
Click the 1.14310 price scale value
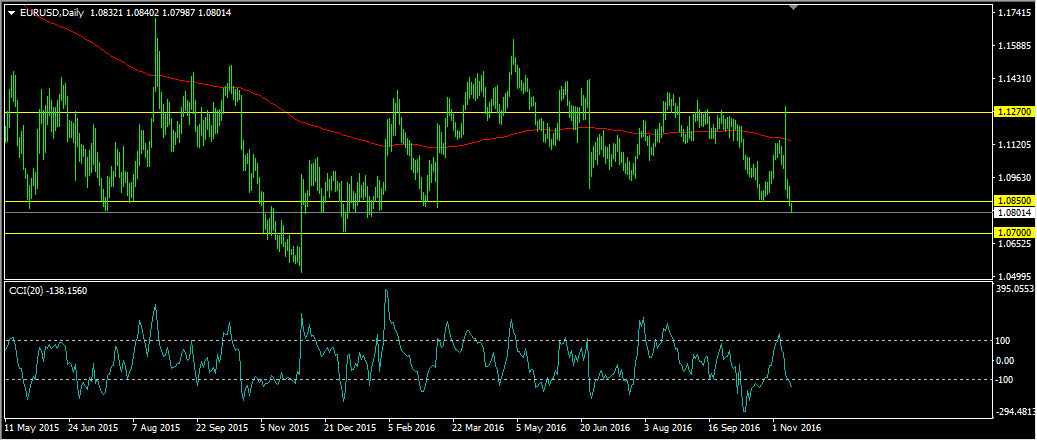tap(1015, 79)
